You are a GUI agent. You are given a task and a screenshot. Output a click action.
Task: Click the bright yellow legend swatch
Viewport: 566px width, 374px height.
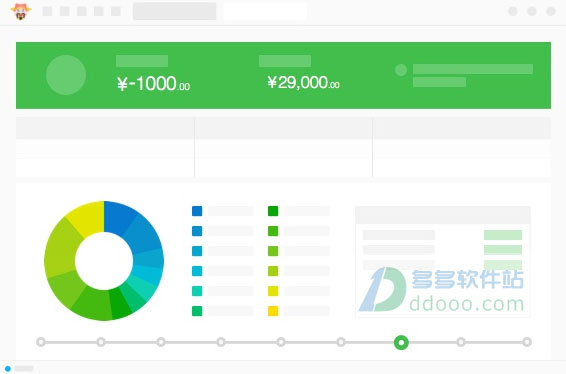coord(273,291)
